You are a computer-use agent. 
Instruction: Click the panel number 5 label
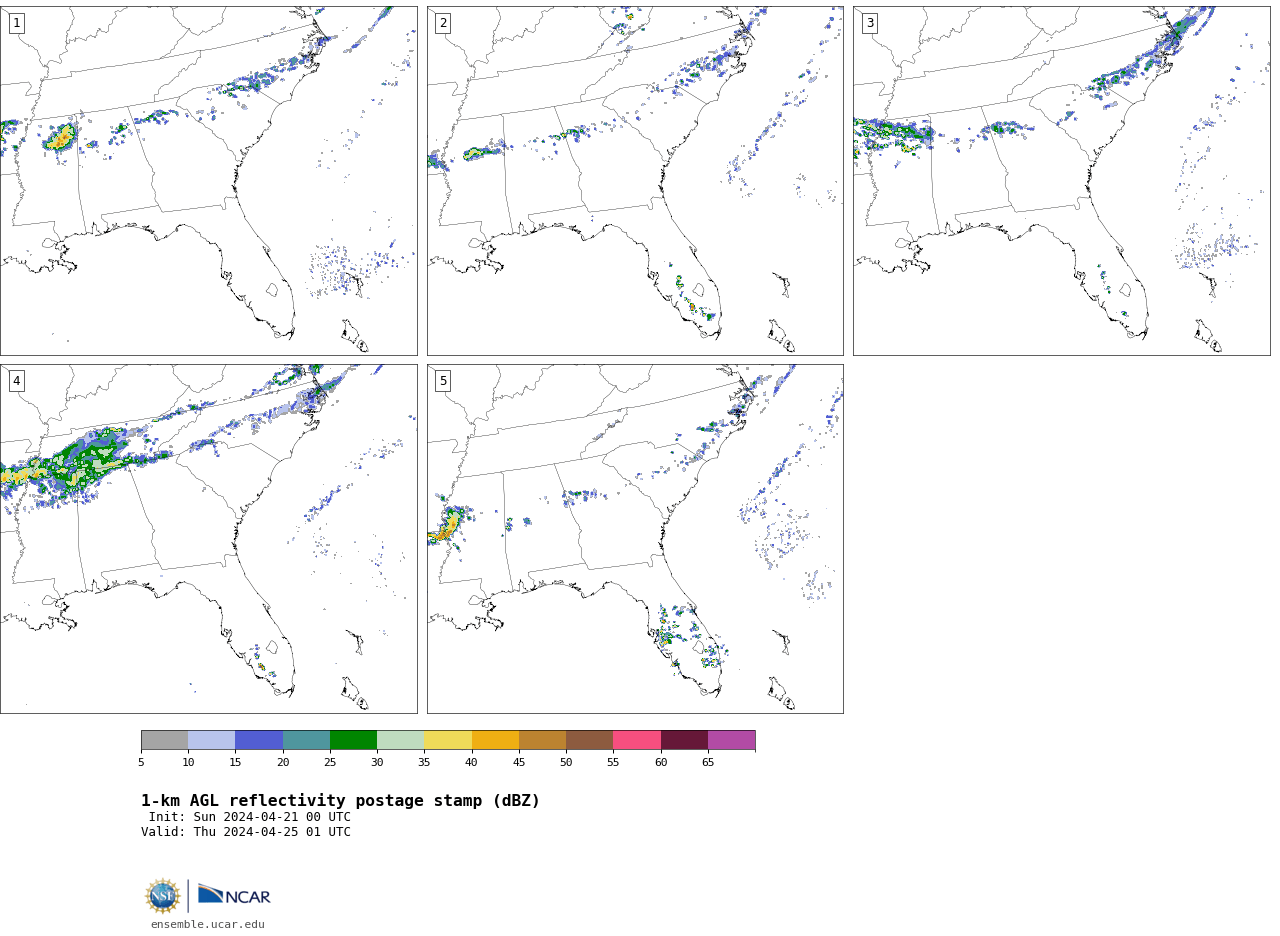(x=443, y=381)
